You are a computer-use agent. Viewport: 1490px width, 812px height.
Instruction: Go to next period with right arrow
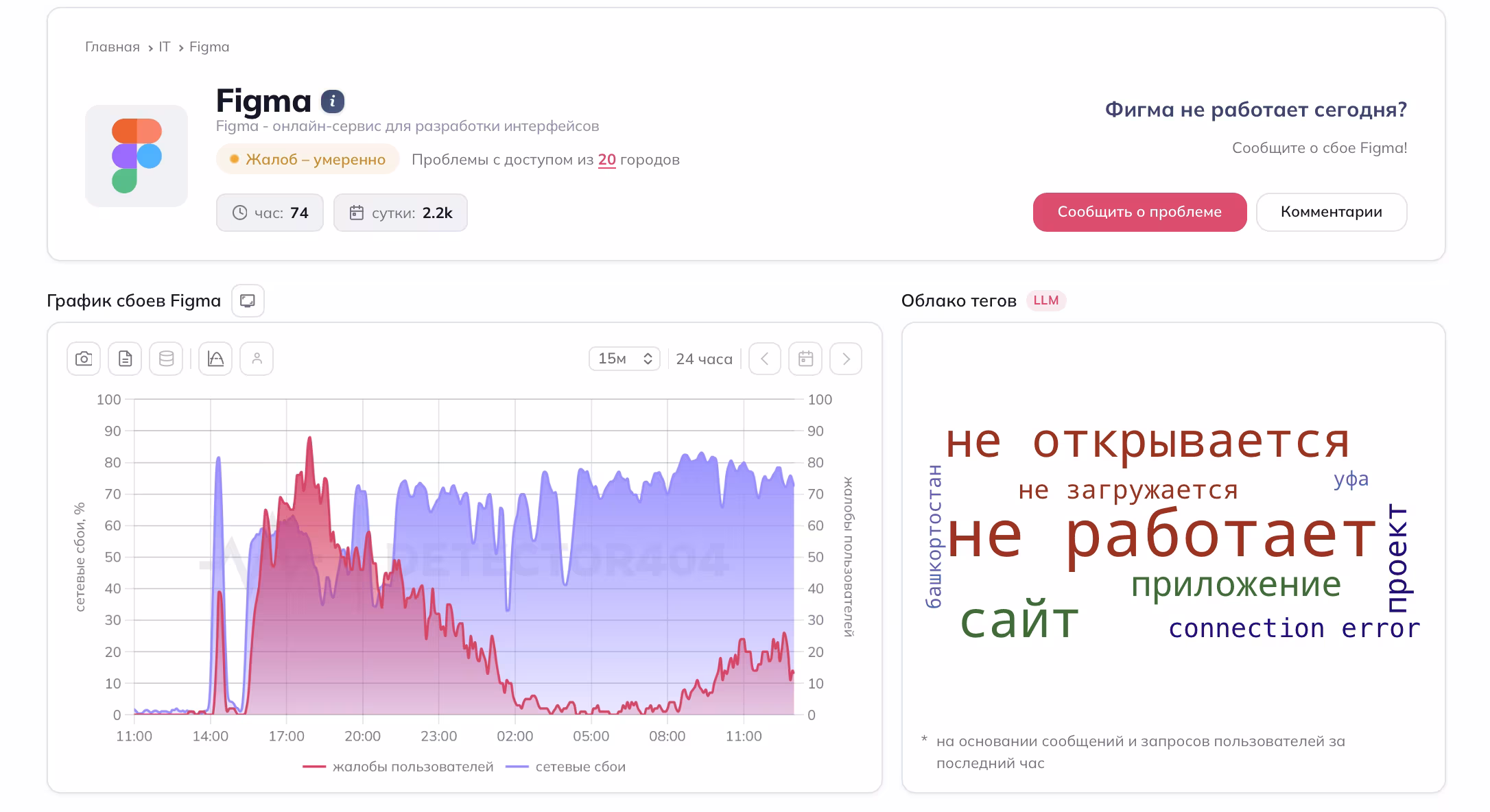846,359
